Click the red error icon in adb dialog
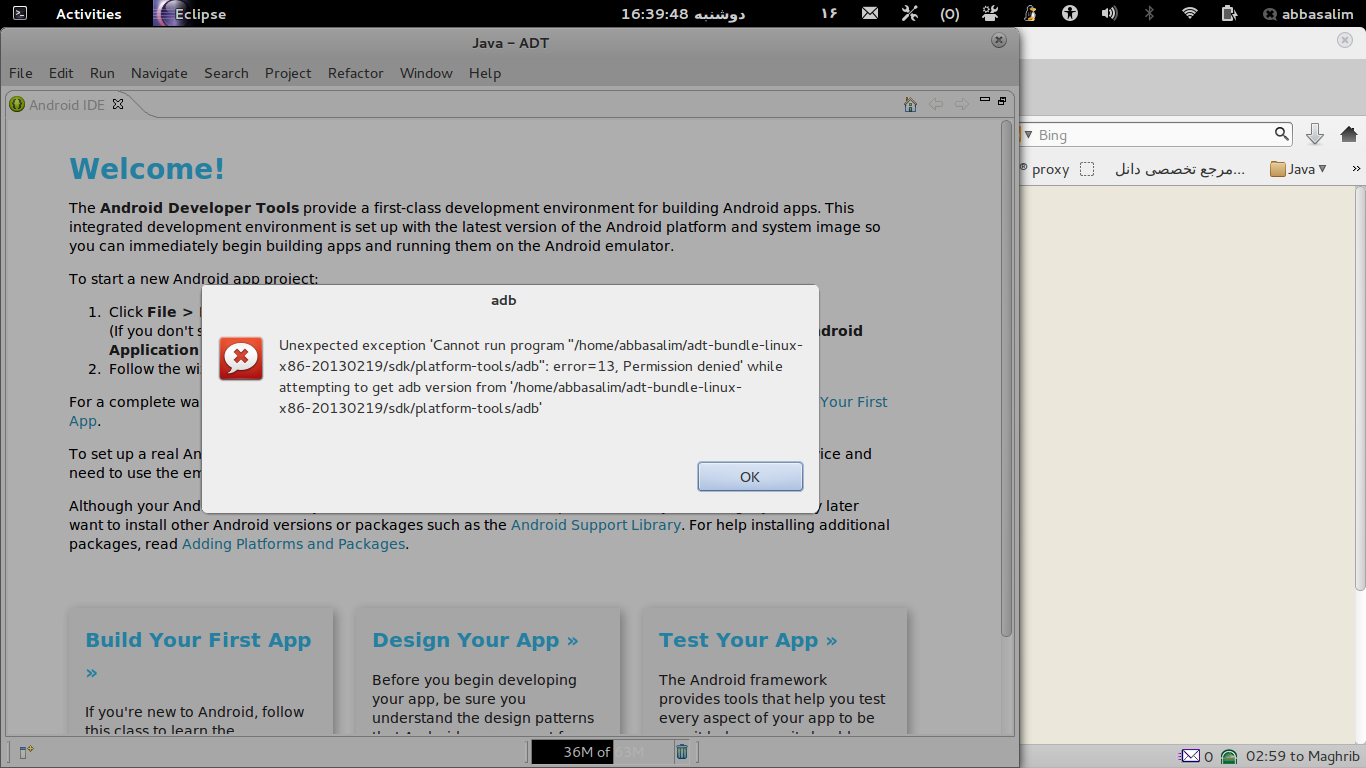Screen dimensions: 1366x768 (x=241, y=358)
